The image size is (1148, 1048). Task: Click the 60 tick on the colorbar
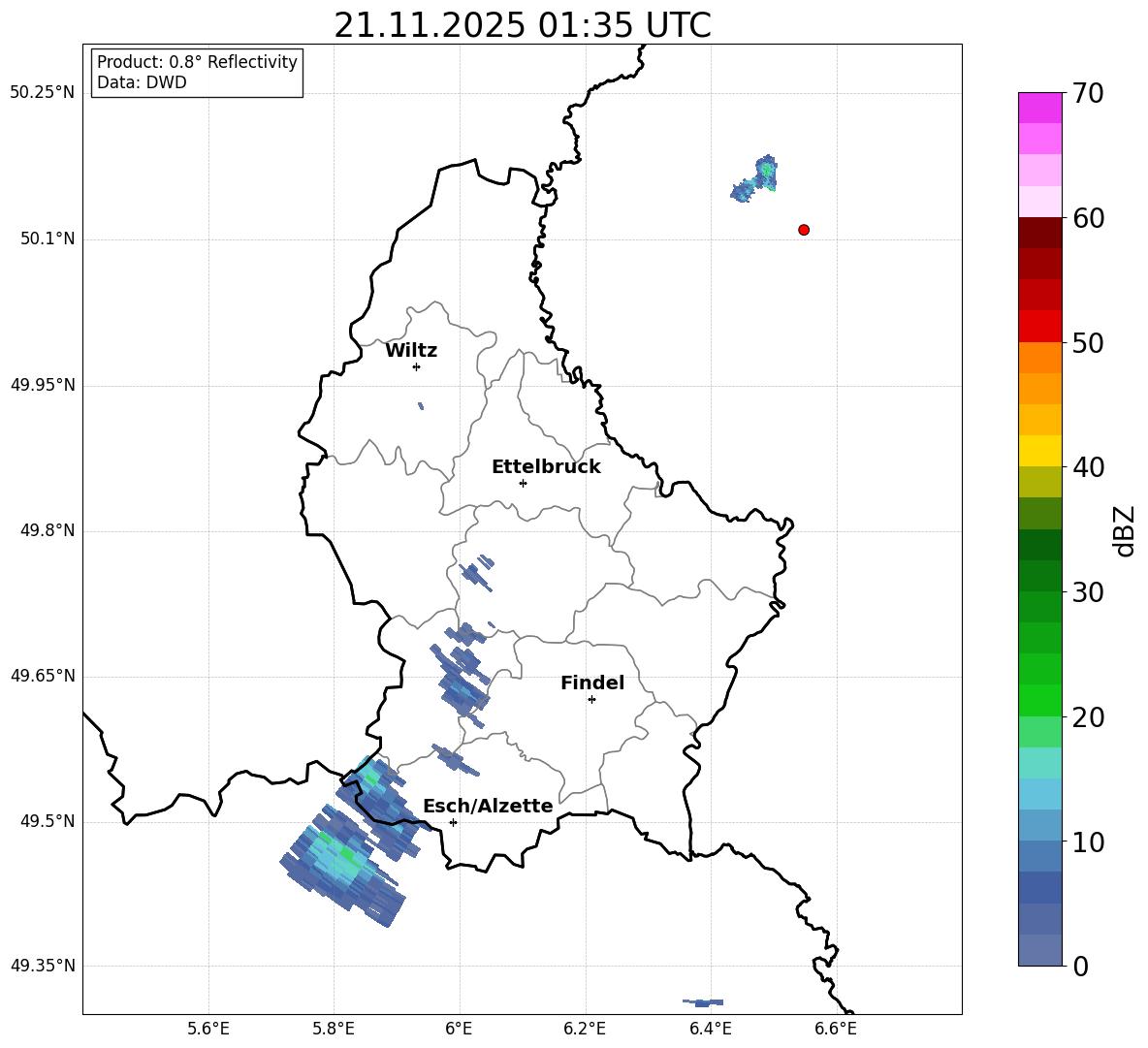[x=1088, y=218]
